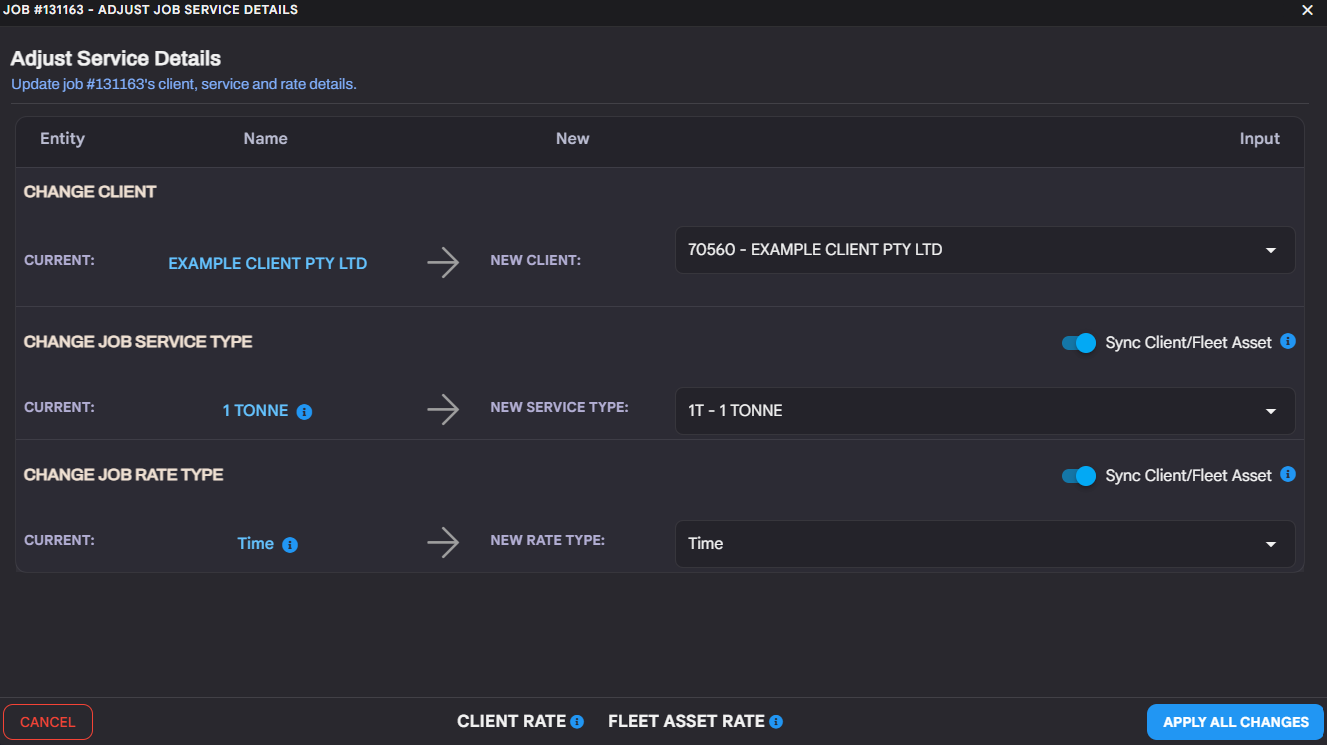Click the Cancel button
Image resolution: width=1327 pixels, height=745 pixels.
click(x=48, y=722)
